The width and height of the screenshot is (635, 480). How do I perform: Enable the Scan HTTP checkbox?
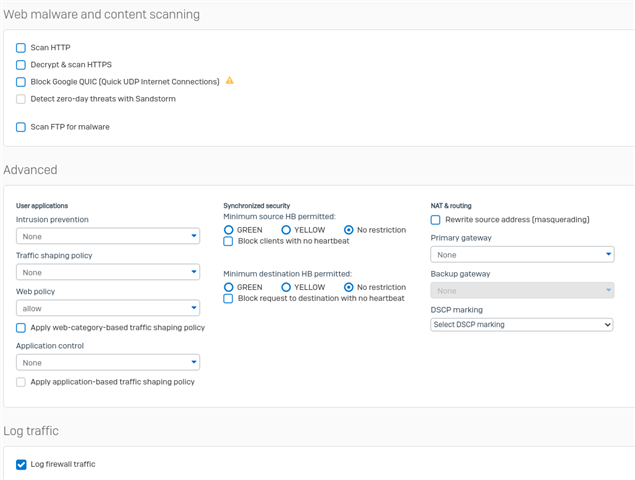coord(21,48)
